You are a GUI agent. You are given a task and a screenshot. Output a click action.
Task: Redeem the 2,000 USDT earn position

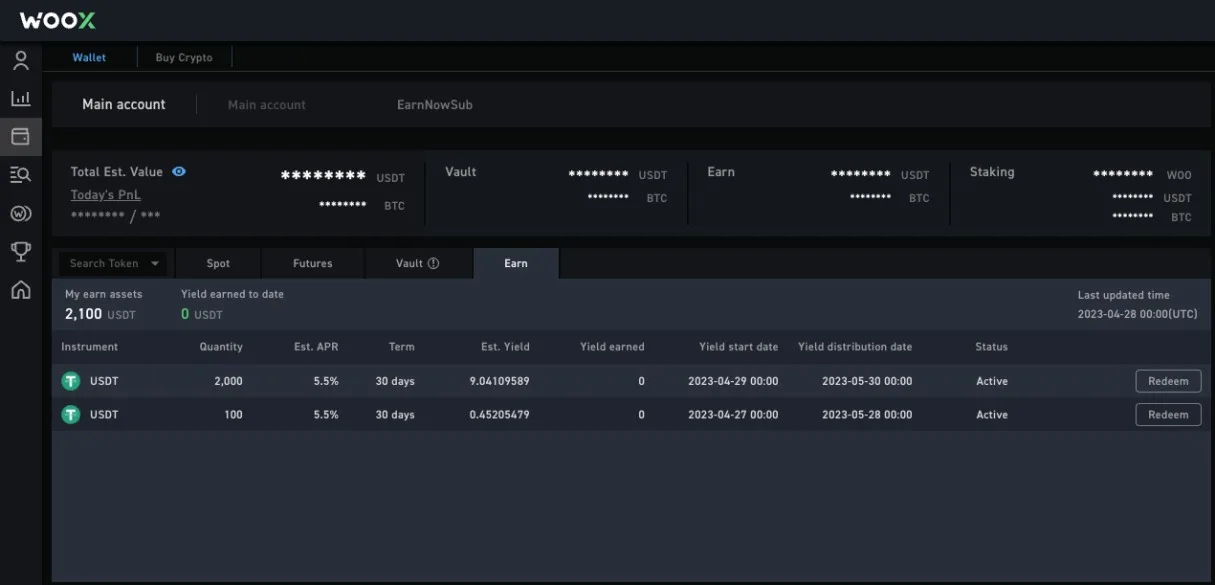tap(1168, 381)
